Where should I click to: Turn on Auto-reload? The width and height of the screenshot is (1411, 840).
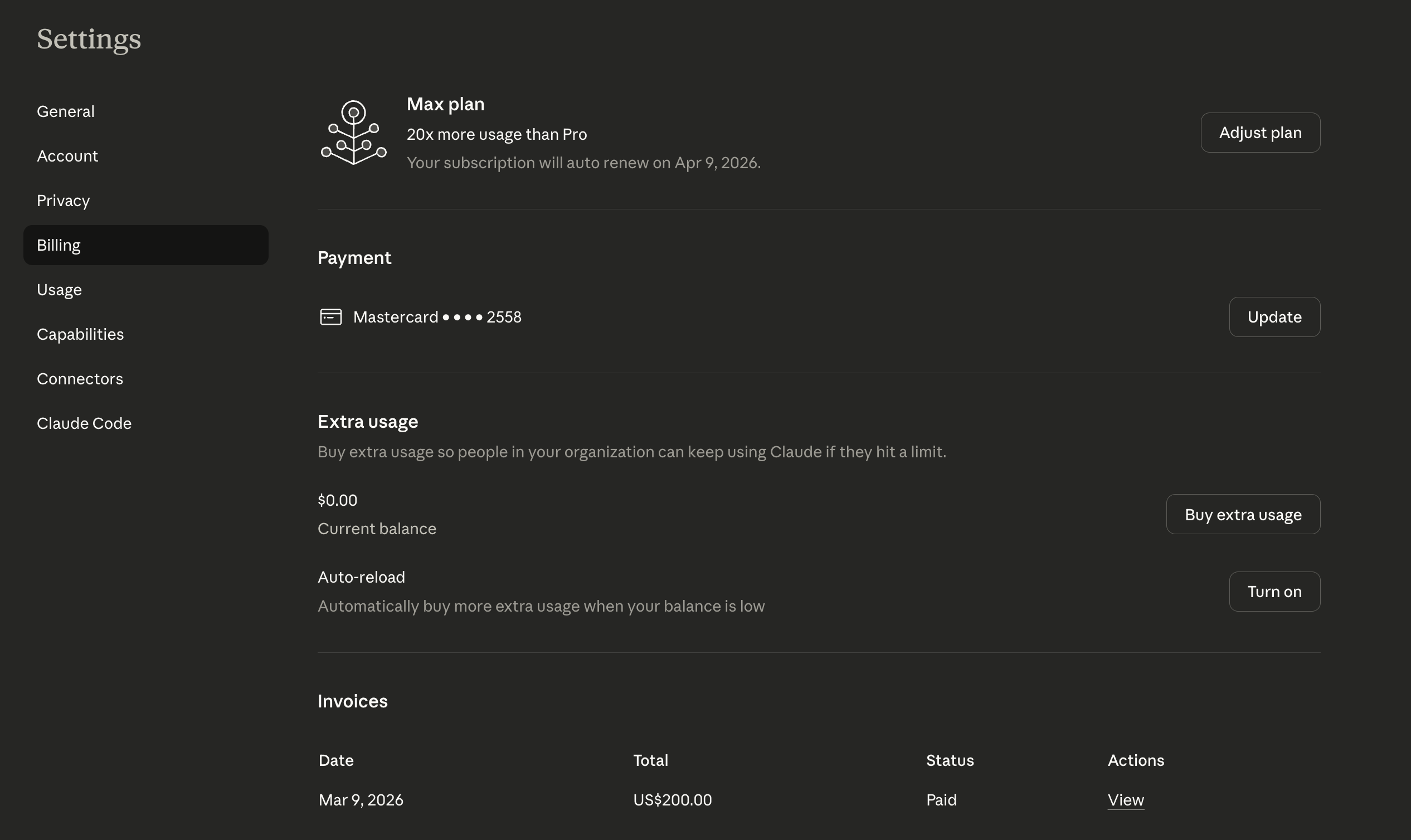pyautogui.click(x=1274, y=592)
